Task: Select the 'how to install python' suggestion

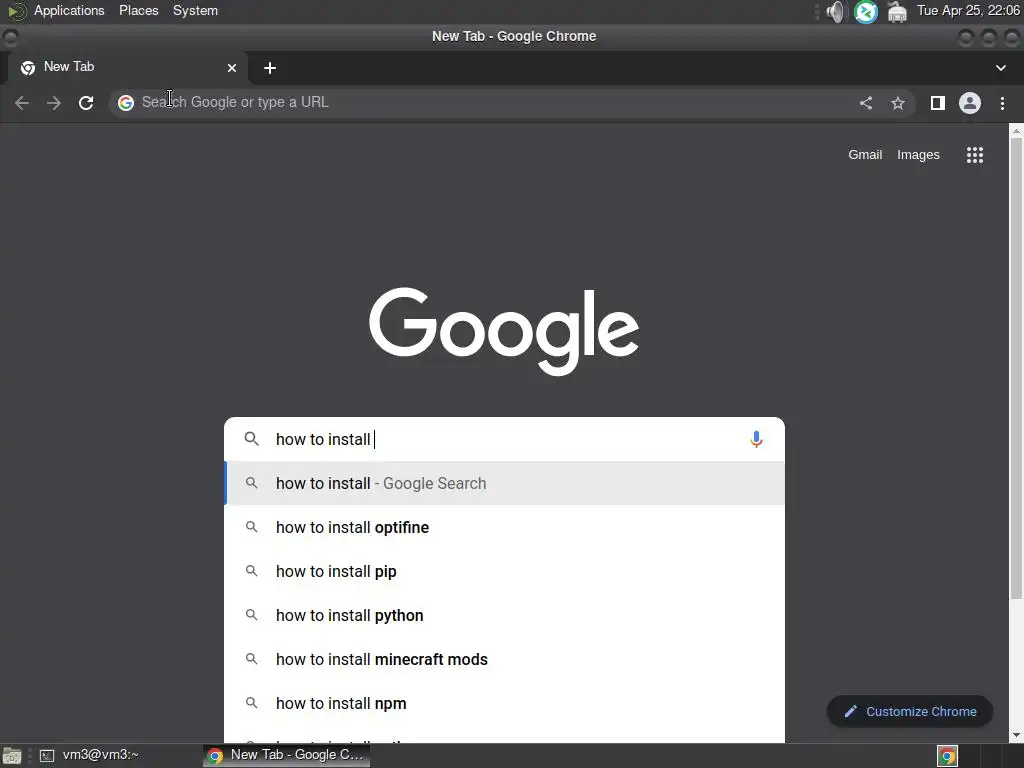Action: tap(505, 615)
